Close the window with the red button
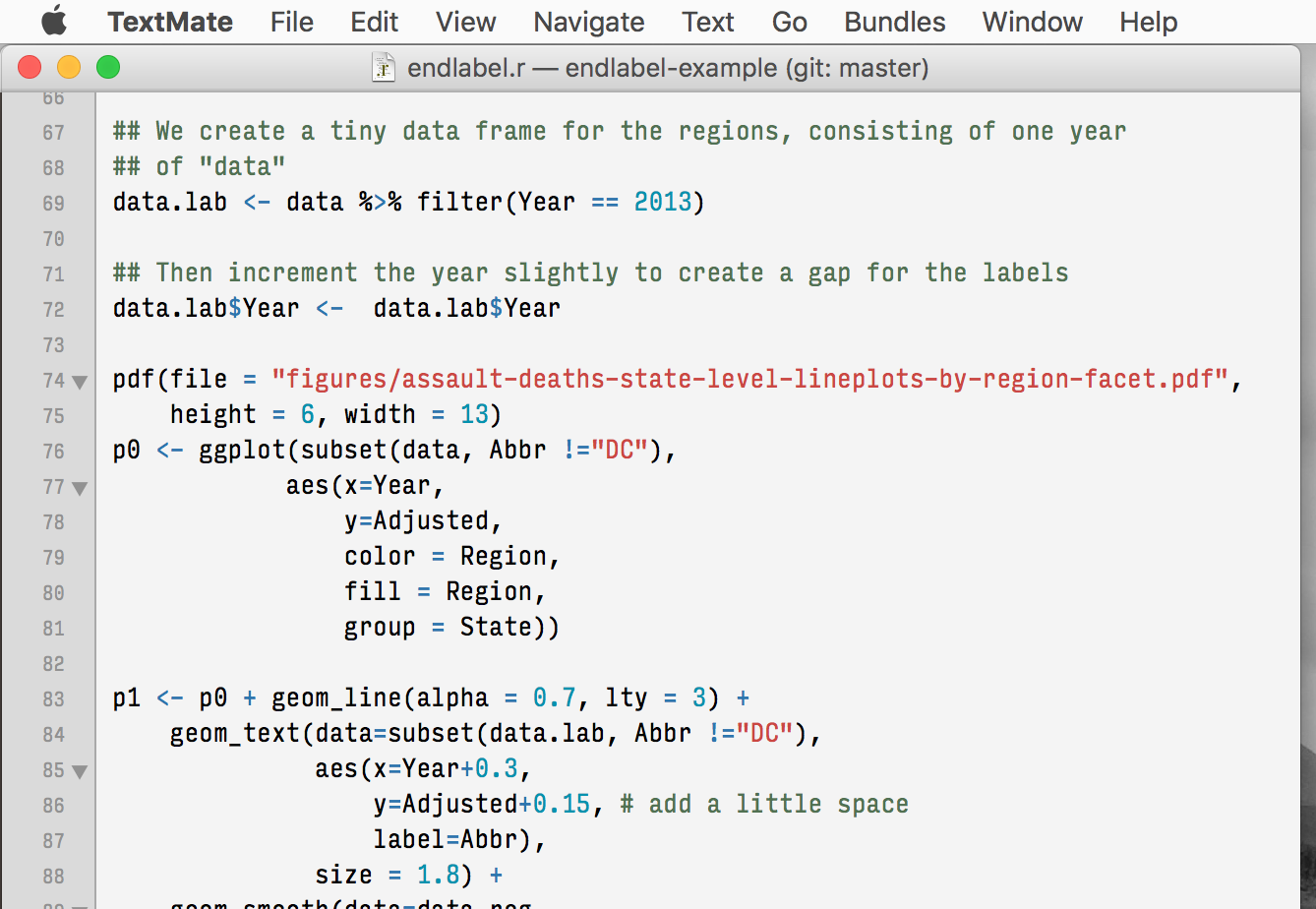The image size is (1316, 909). click(x=30, y=68)
